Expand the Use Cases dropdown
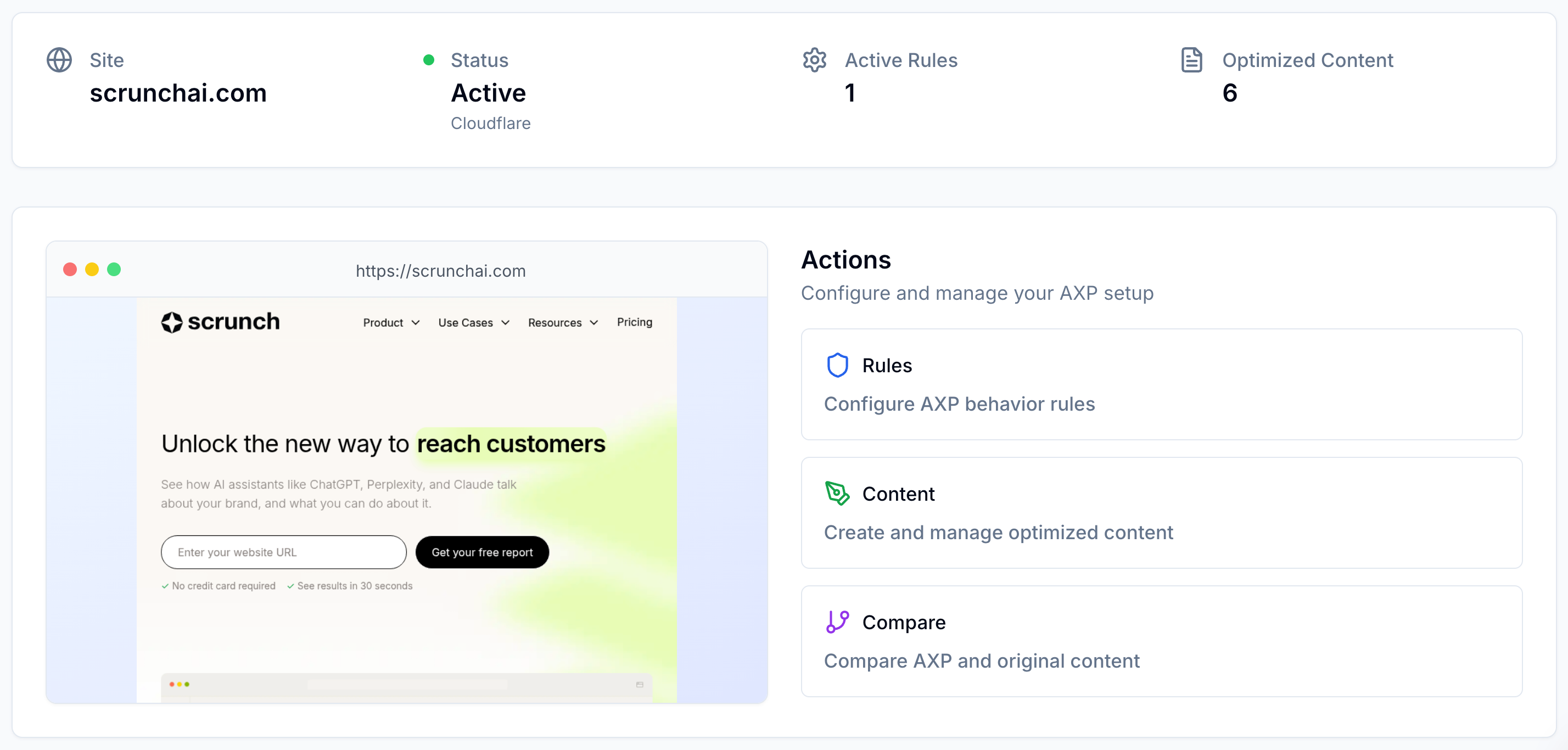 click(474, 323)
